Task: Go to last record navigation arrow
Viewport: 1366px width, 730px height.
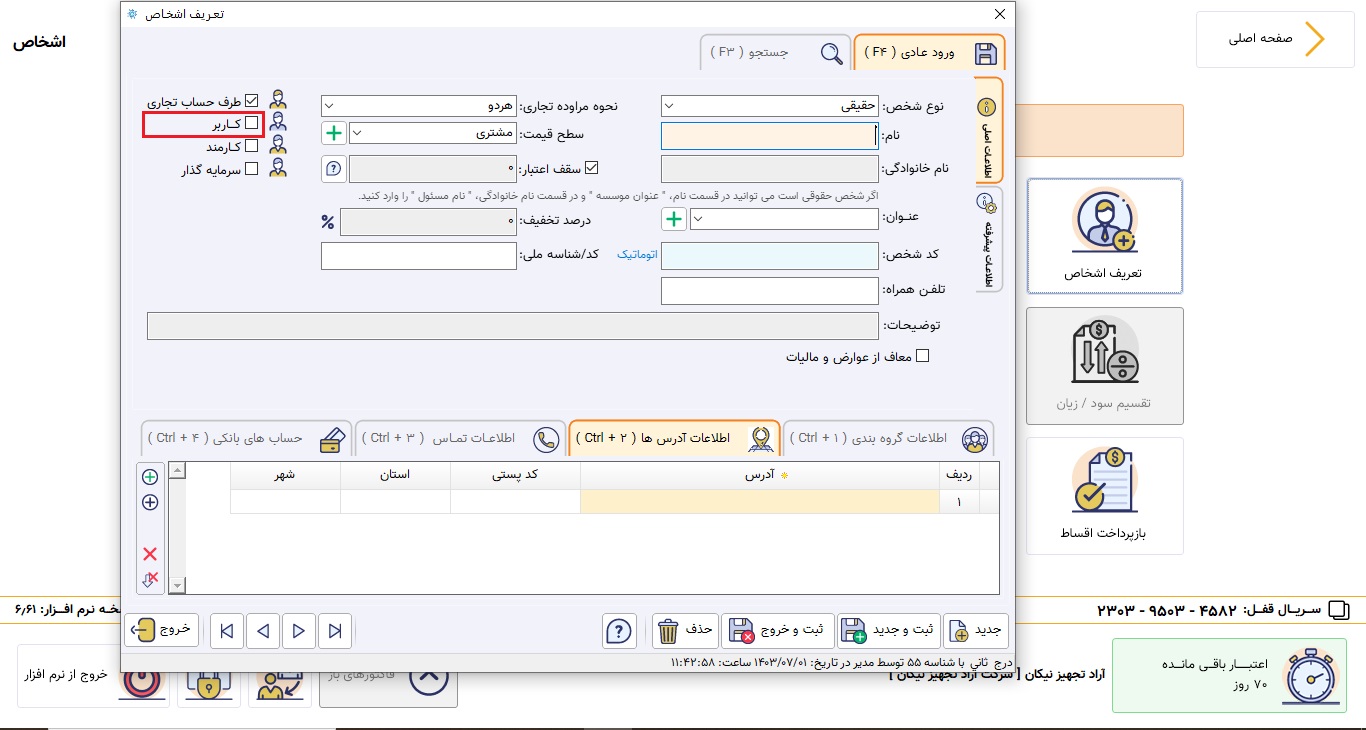Action: point(335,631)
